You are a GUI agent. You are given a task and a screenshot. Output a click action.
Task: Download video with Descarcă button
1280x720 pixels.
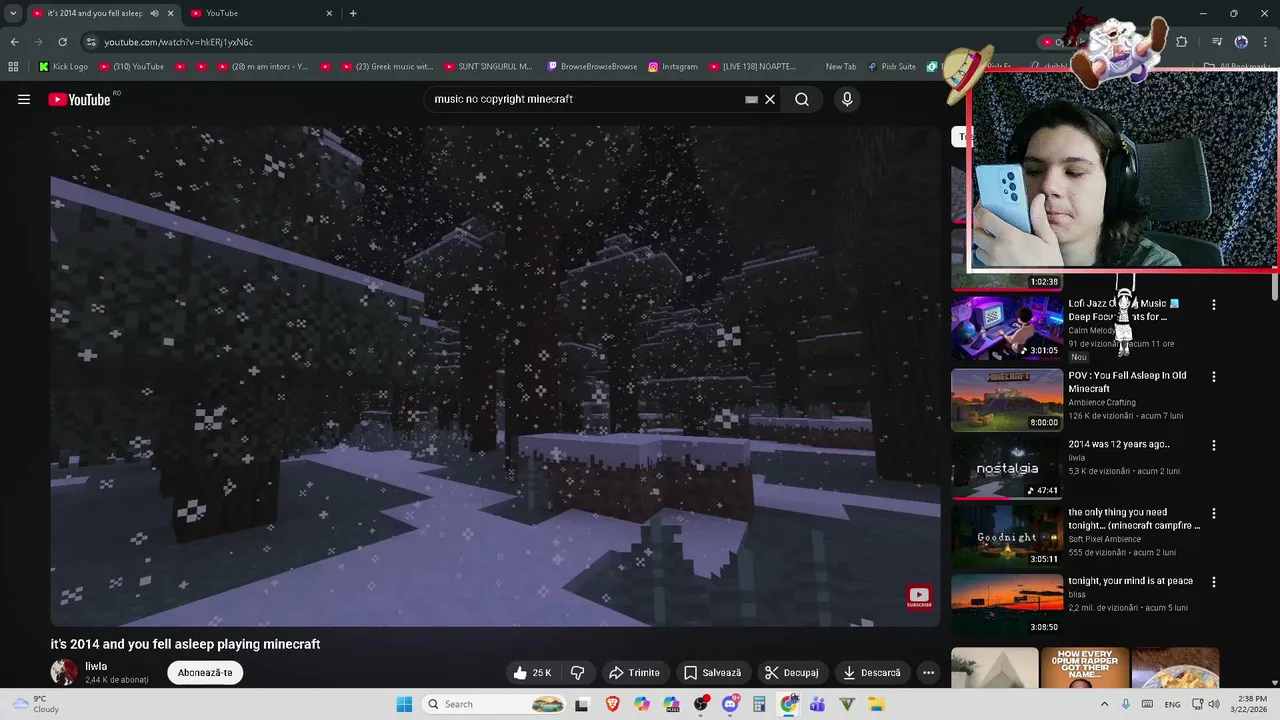(872, 673)
